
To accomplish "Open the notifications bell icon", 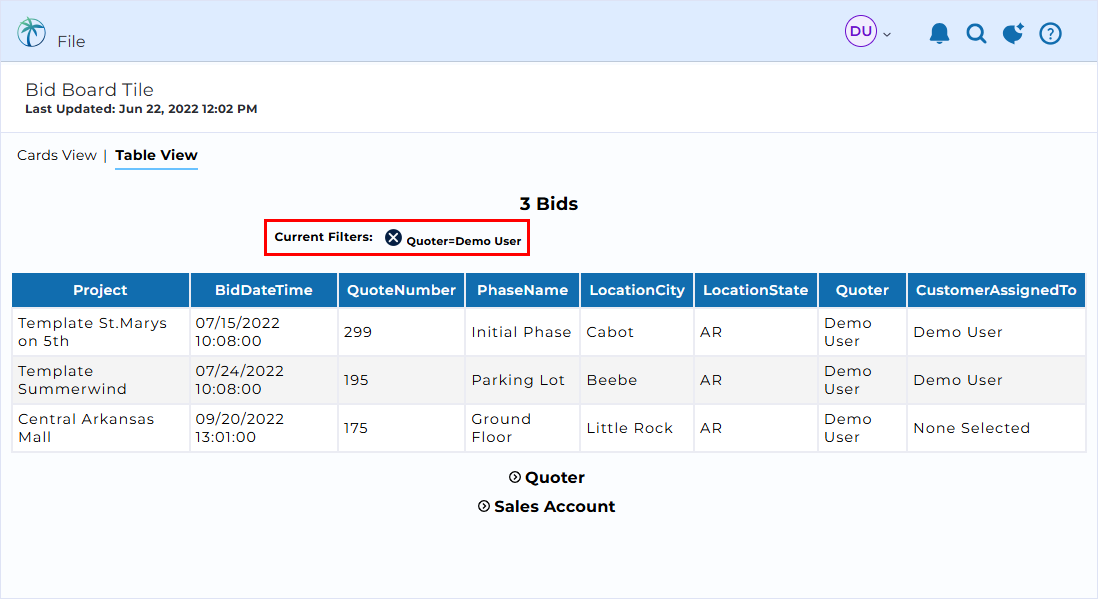I will coord(939,33).
